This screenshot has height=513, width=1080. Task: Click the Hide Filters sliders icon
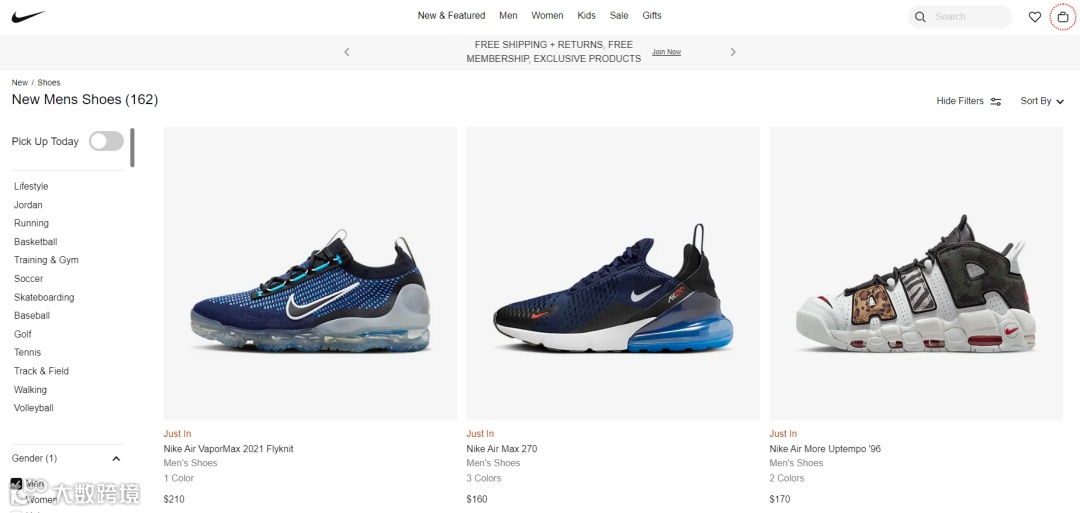[996, 101]
